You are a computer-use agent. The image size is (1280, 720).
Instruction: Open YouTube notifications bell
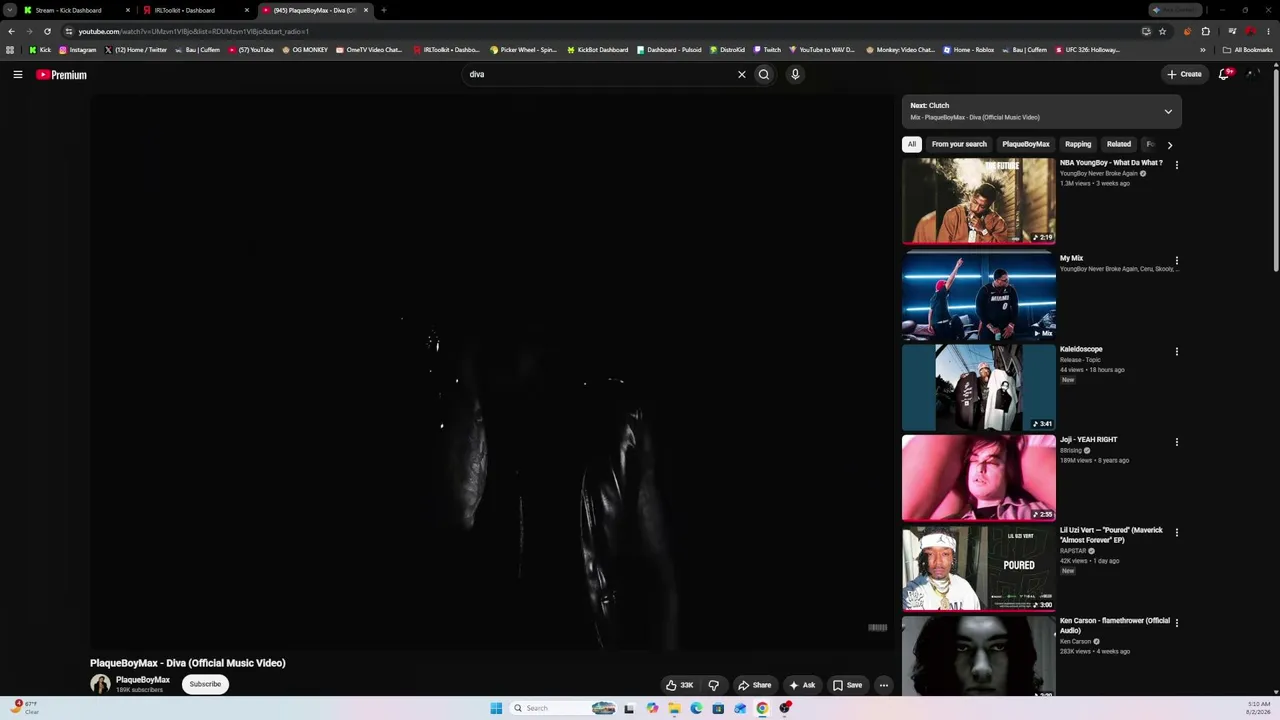coord(1224,74)
